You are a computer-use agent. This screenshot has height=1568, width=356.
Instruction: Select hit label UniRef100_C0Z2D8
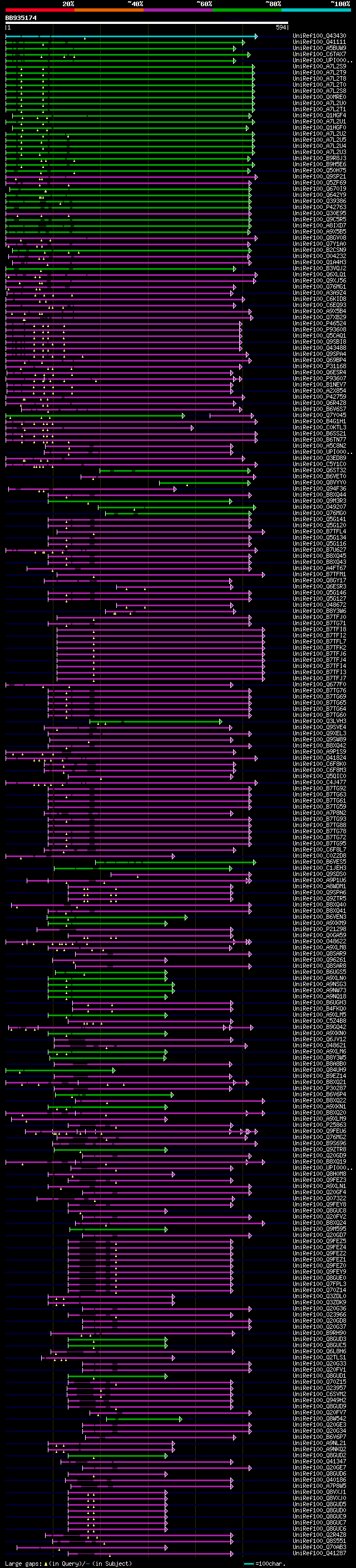click(x=319, y=856)
